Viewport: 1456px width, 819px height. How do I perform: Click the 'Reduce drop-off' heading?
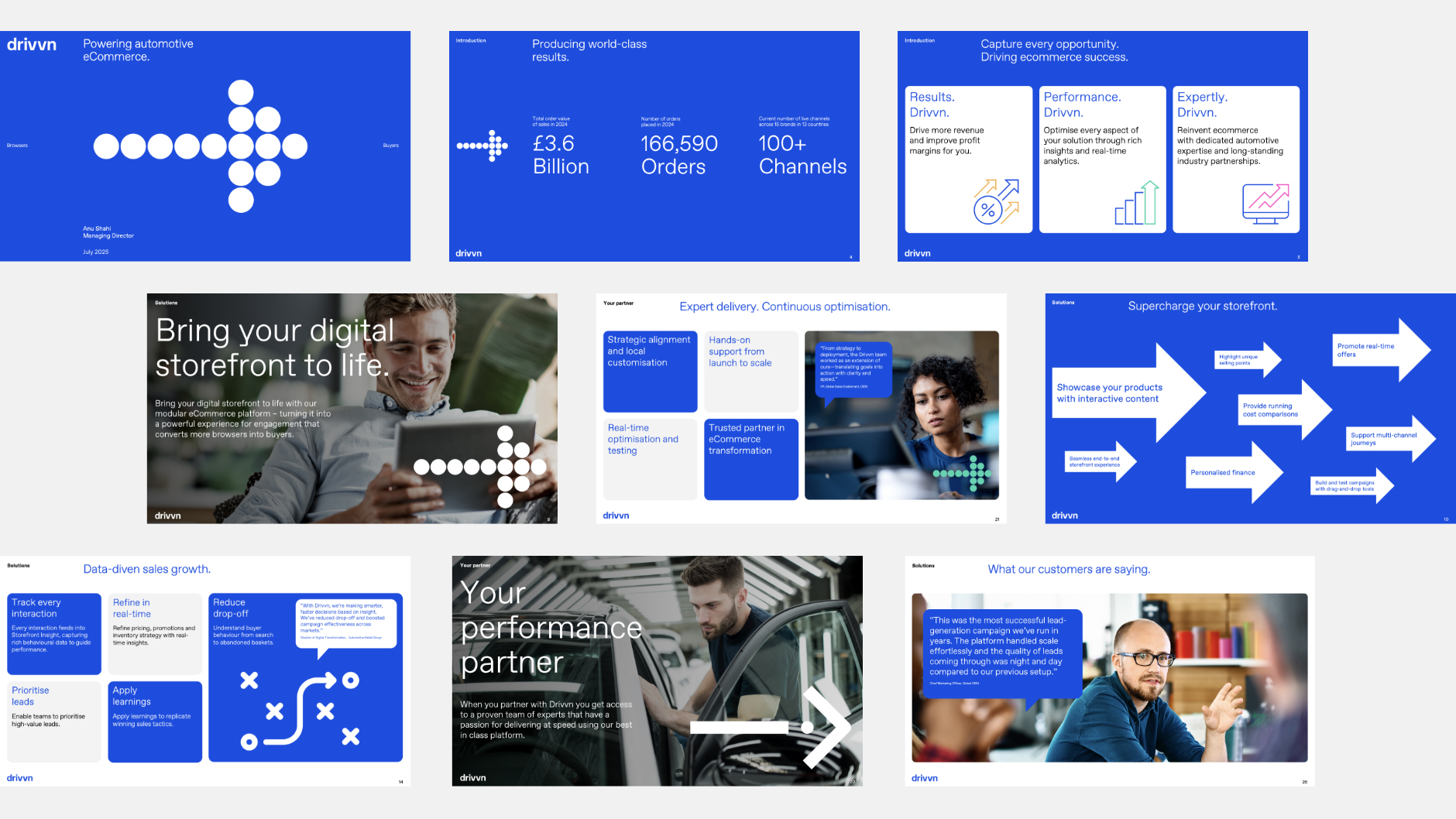[x=230, y=608]
